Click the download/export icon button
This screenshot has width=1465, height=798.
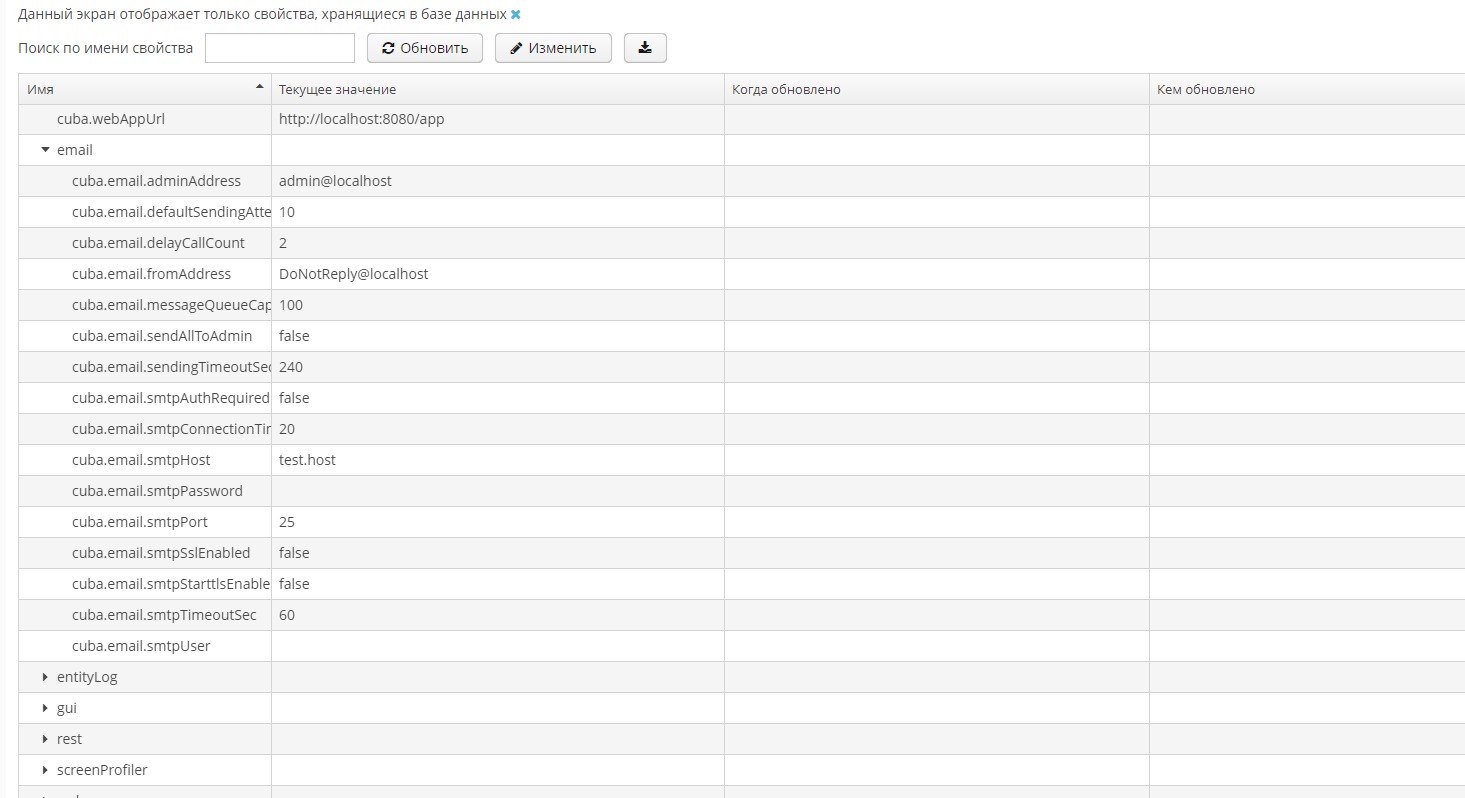645,48
